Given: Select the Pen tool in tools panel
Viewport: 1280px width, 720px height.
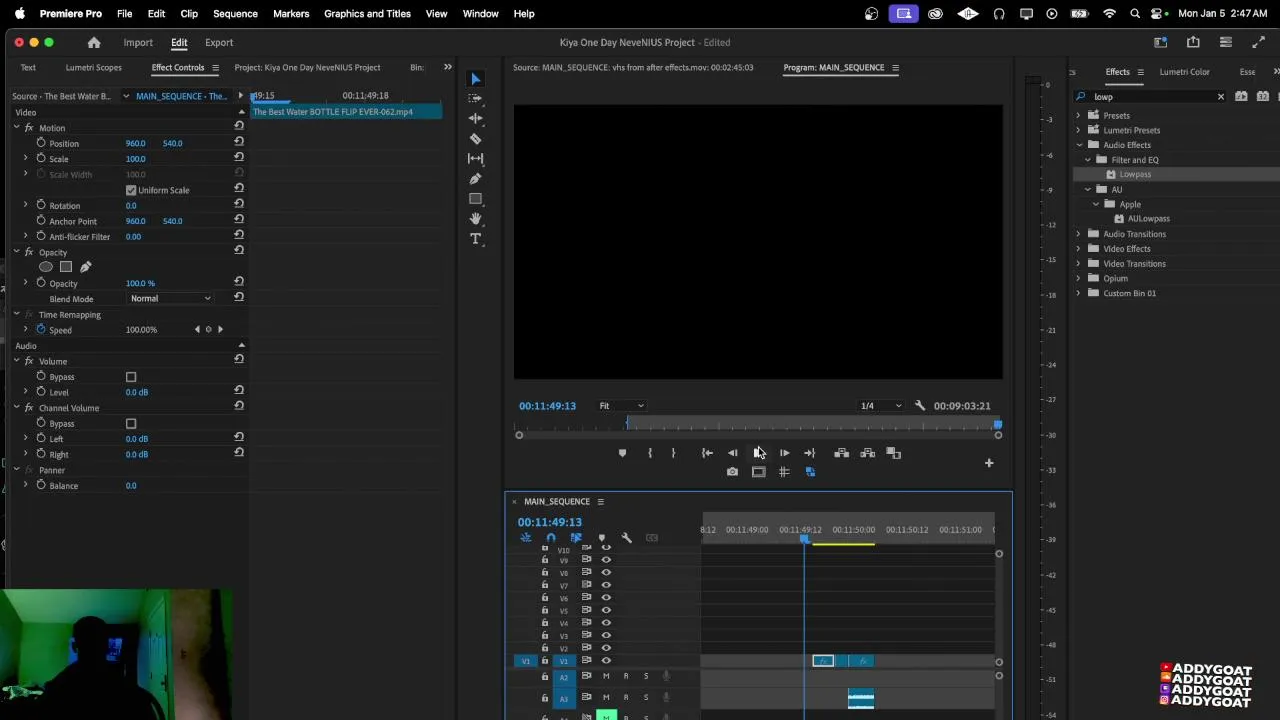Looking at the screenshot, I should click(x=476, y=178).
